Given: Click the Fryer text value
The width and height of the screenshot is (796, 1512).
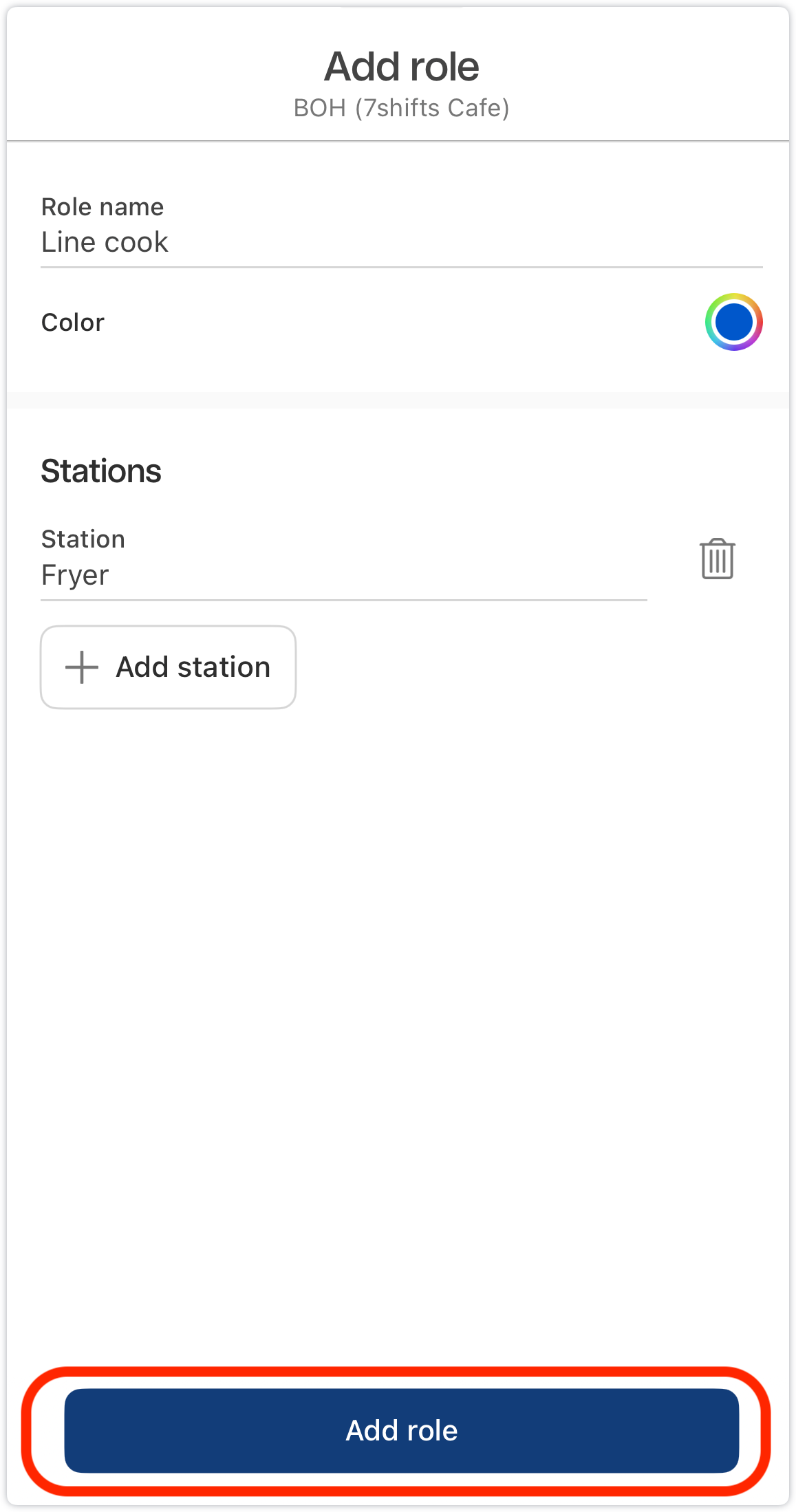Looking at the screenshot, I should coord(75,575).
